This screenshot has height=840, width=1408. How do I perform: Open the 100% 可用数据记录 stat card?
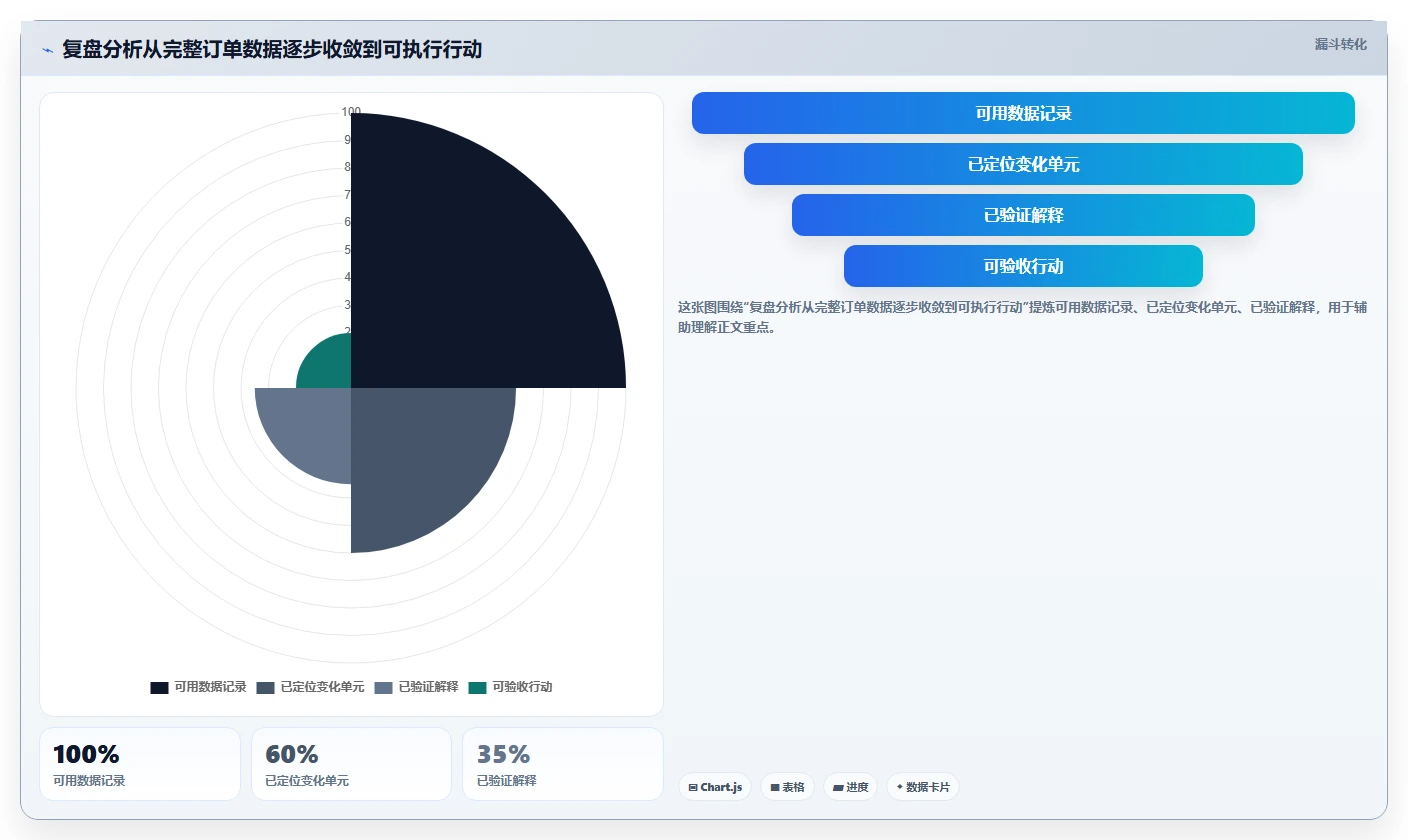[x=140, y=764]
